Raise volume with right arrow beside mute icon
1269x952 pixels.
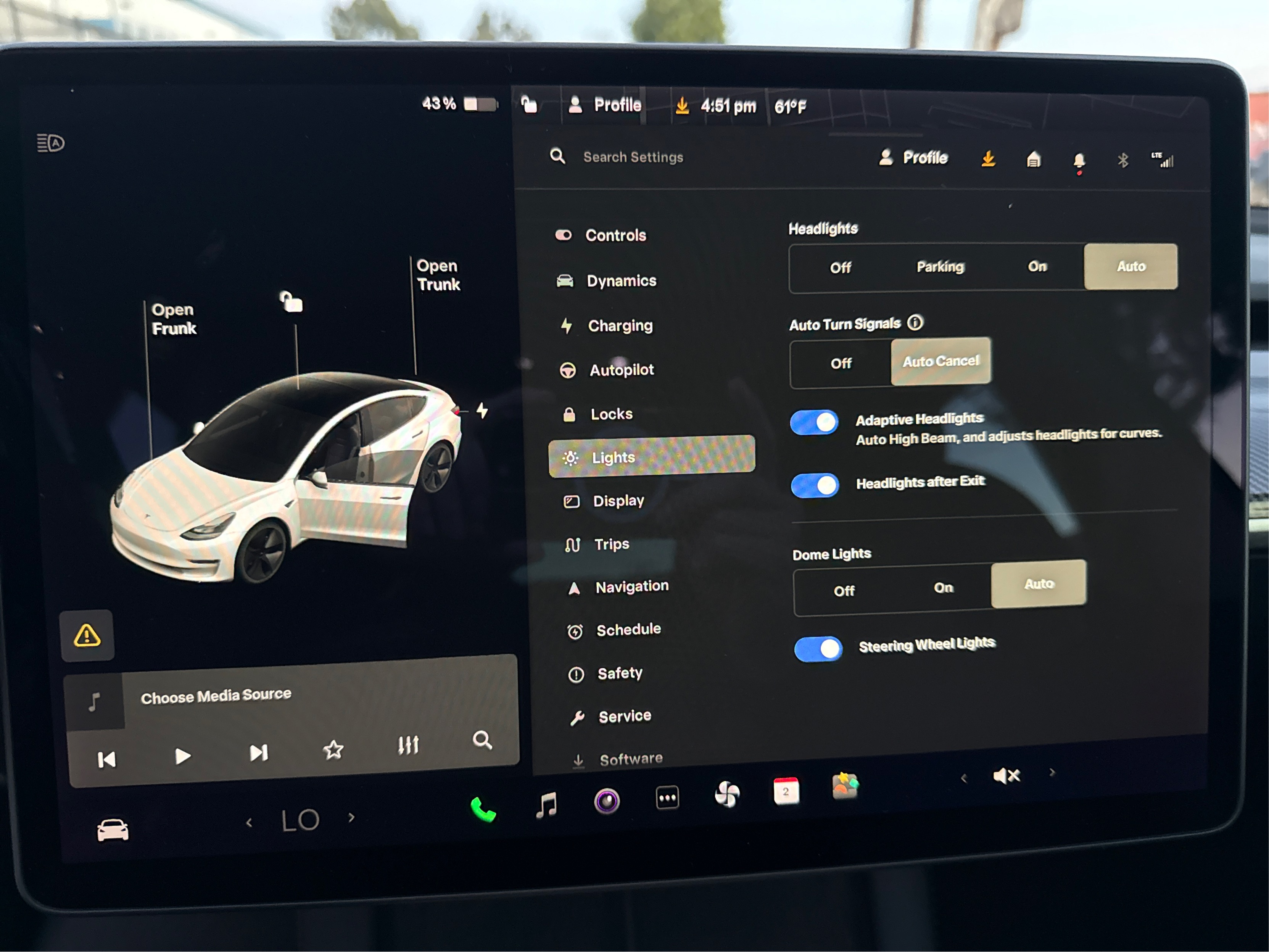pos(1052,772)
